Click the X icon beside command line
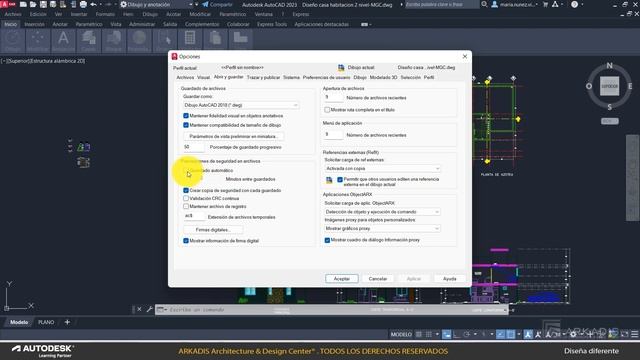640x360 pixels. click(139, 309)
